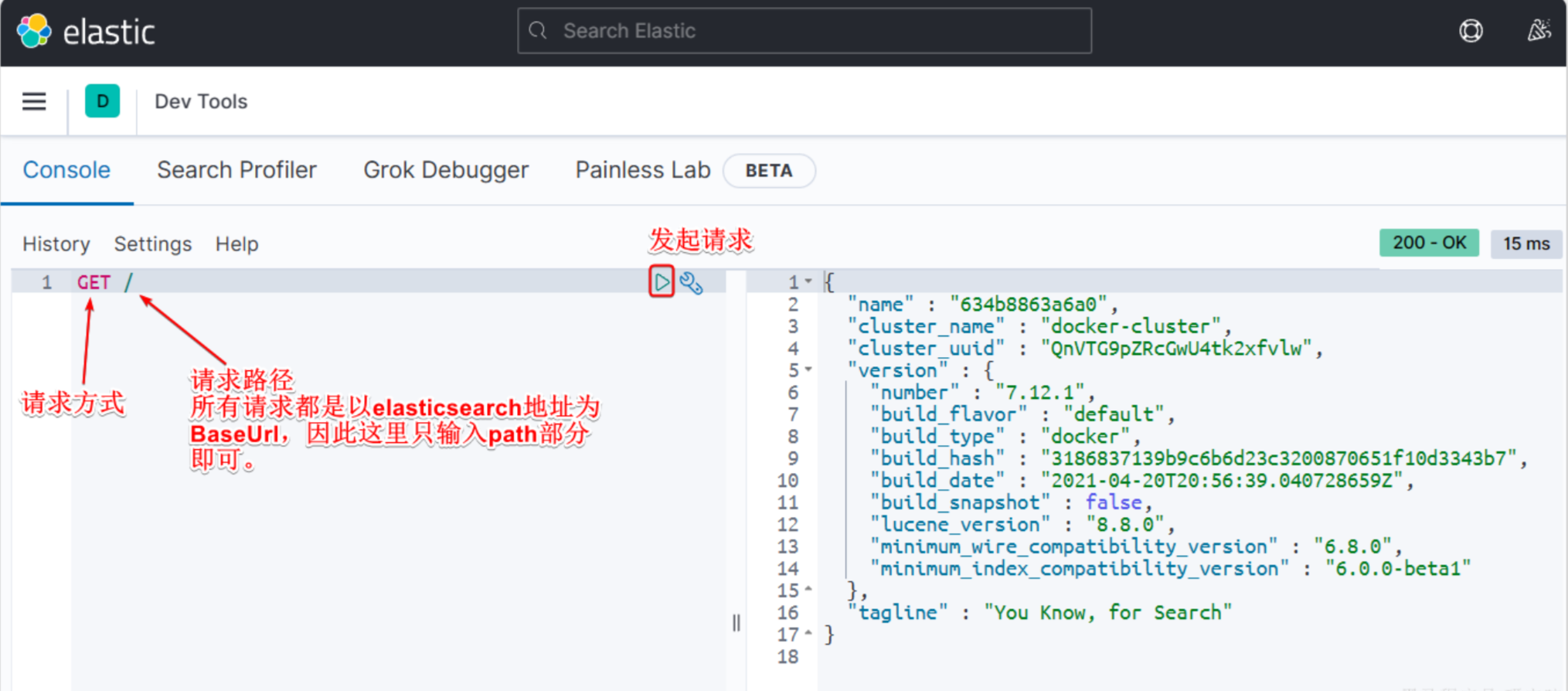Click the "634b8863a6a0" name value
Viewport: 1568px width, 691px height.
[x=1028, y=304]
